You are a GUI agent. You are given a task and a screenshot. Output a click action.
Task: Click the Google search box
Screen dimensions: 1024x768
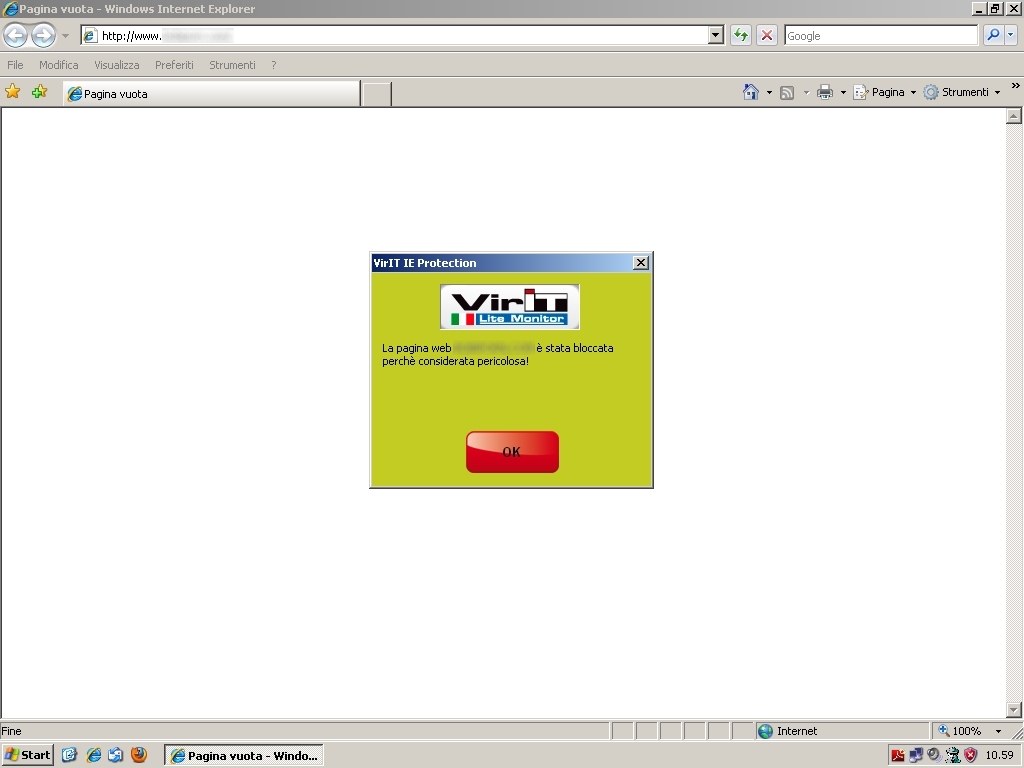click(x=881, y=35)
